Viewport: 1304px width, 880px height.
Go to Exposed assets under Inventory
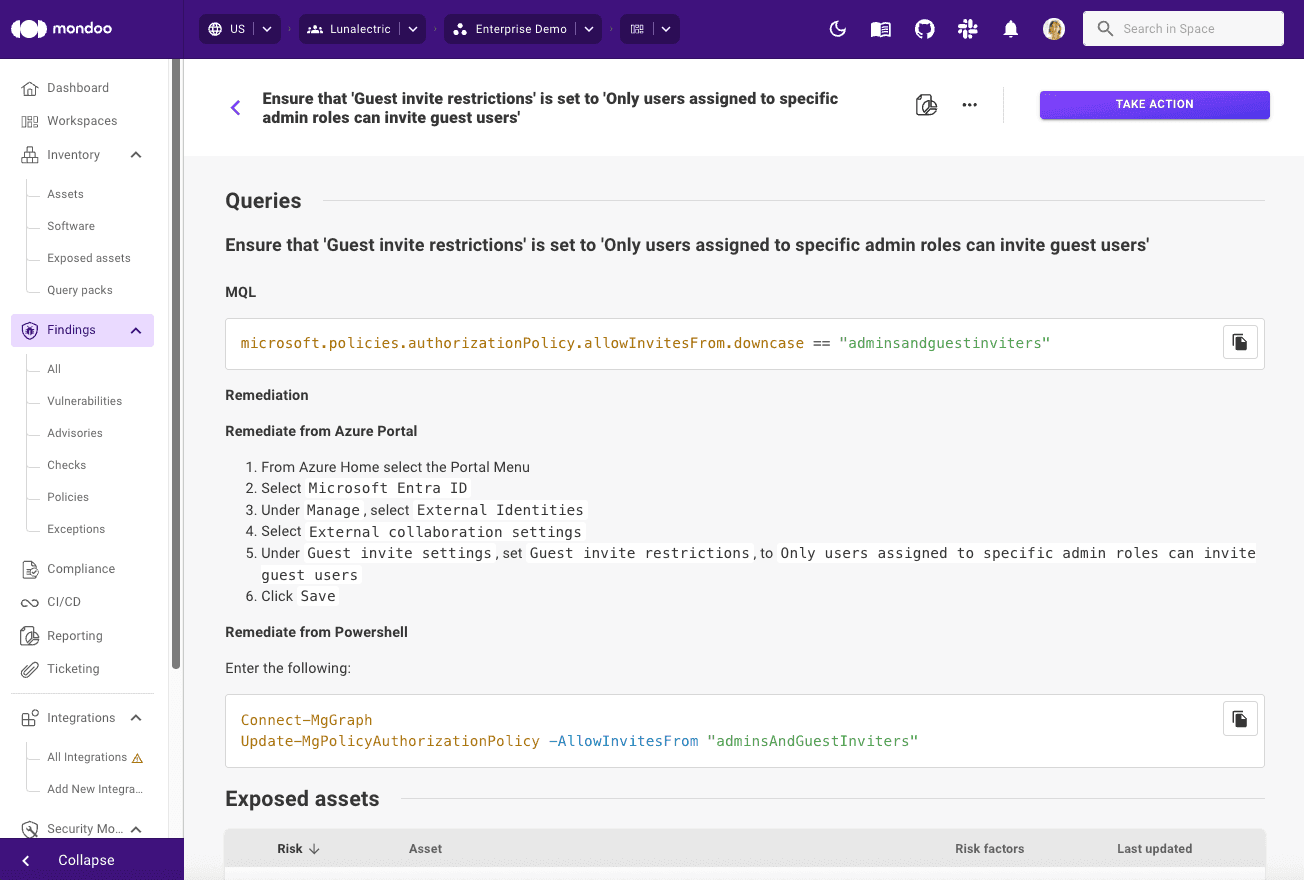coord(89,258)
